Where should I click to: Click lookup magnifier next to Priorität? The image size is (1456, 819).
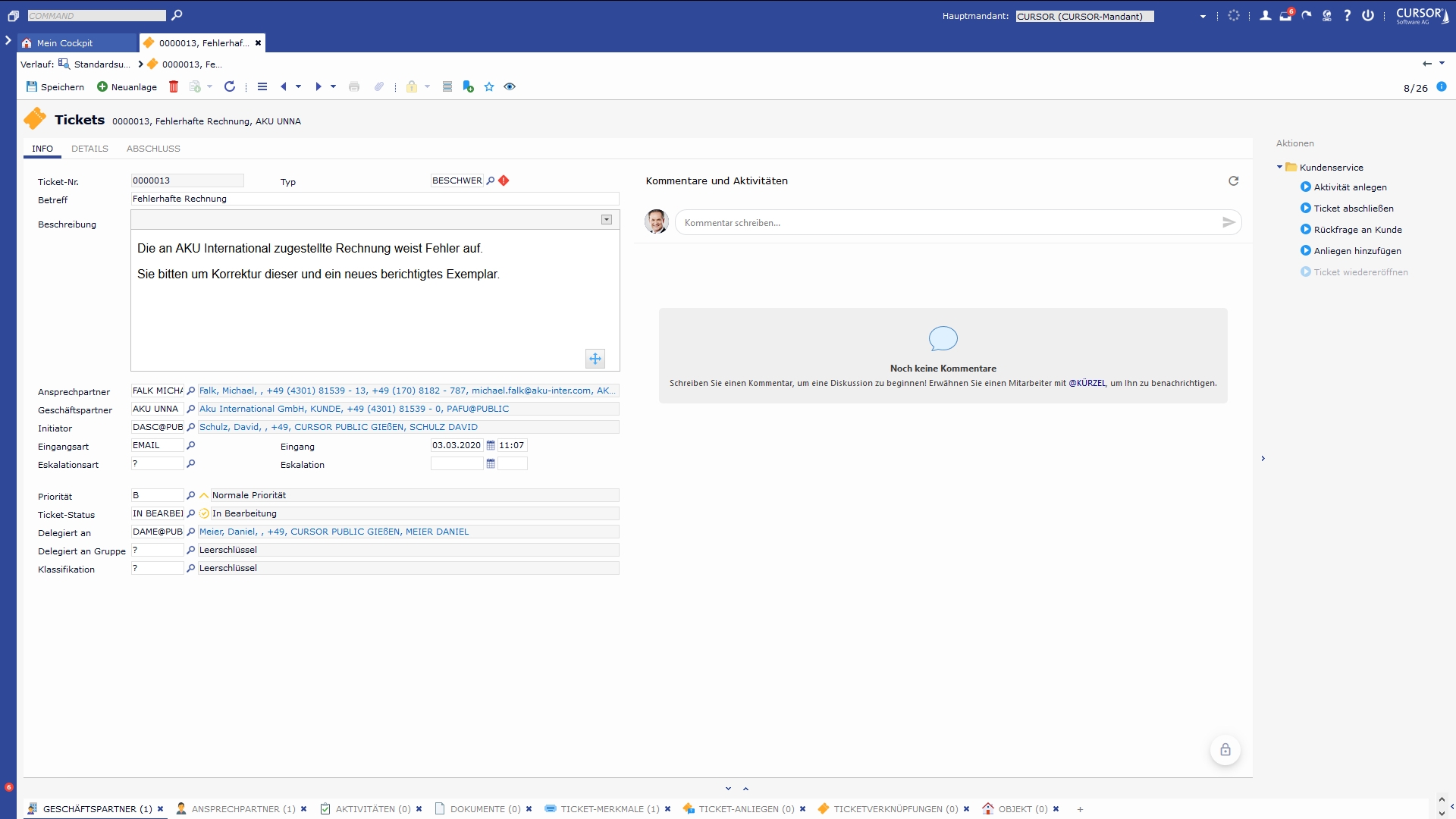click(x=191, y=495)
